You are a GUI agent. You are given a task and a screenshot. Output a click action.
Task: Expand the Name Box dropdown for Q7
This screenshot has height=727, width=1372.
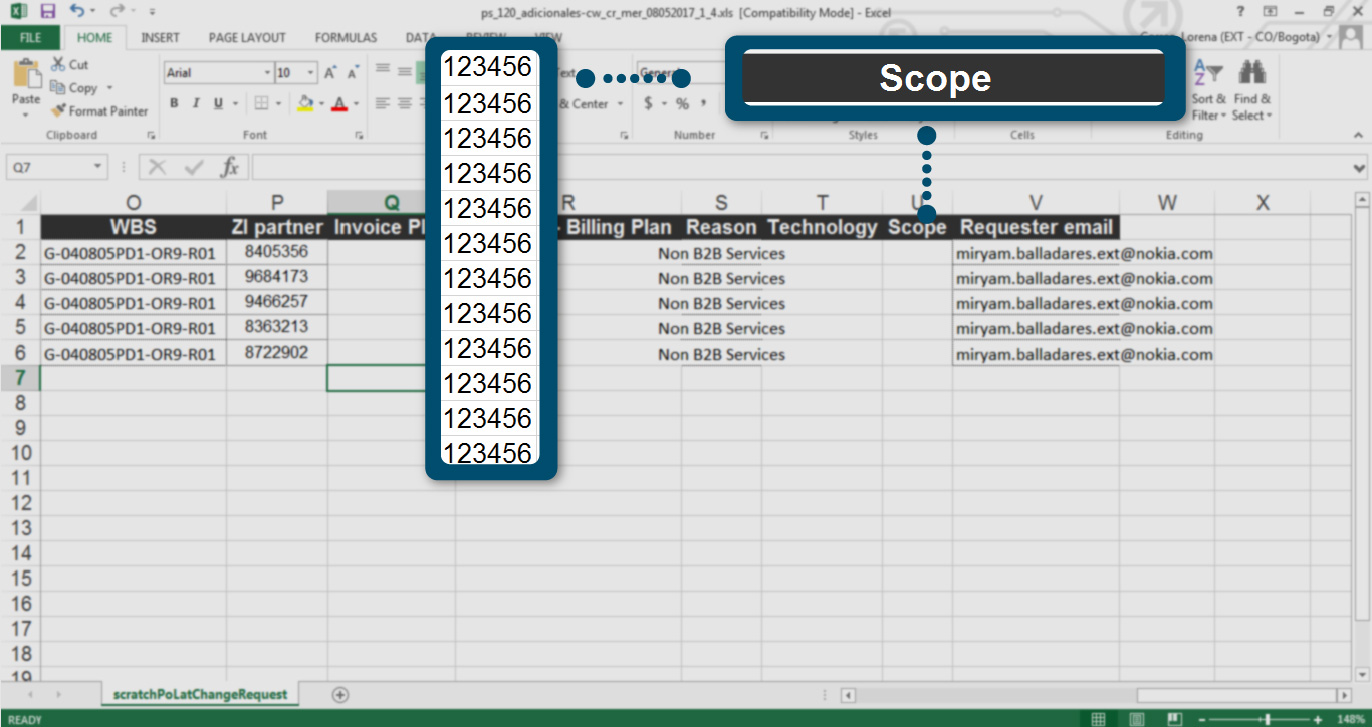tap(97, 168)
